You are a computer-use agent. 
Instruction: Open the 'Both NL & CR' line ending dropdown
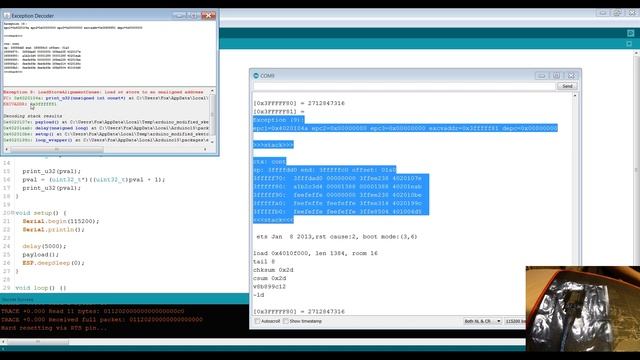click(x=482, y=321)
